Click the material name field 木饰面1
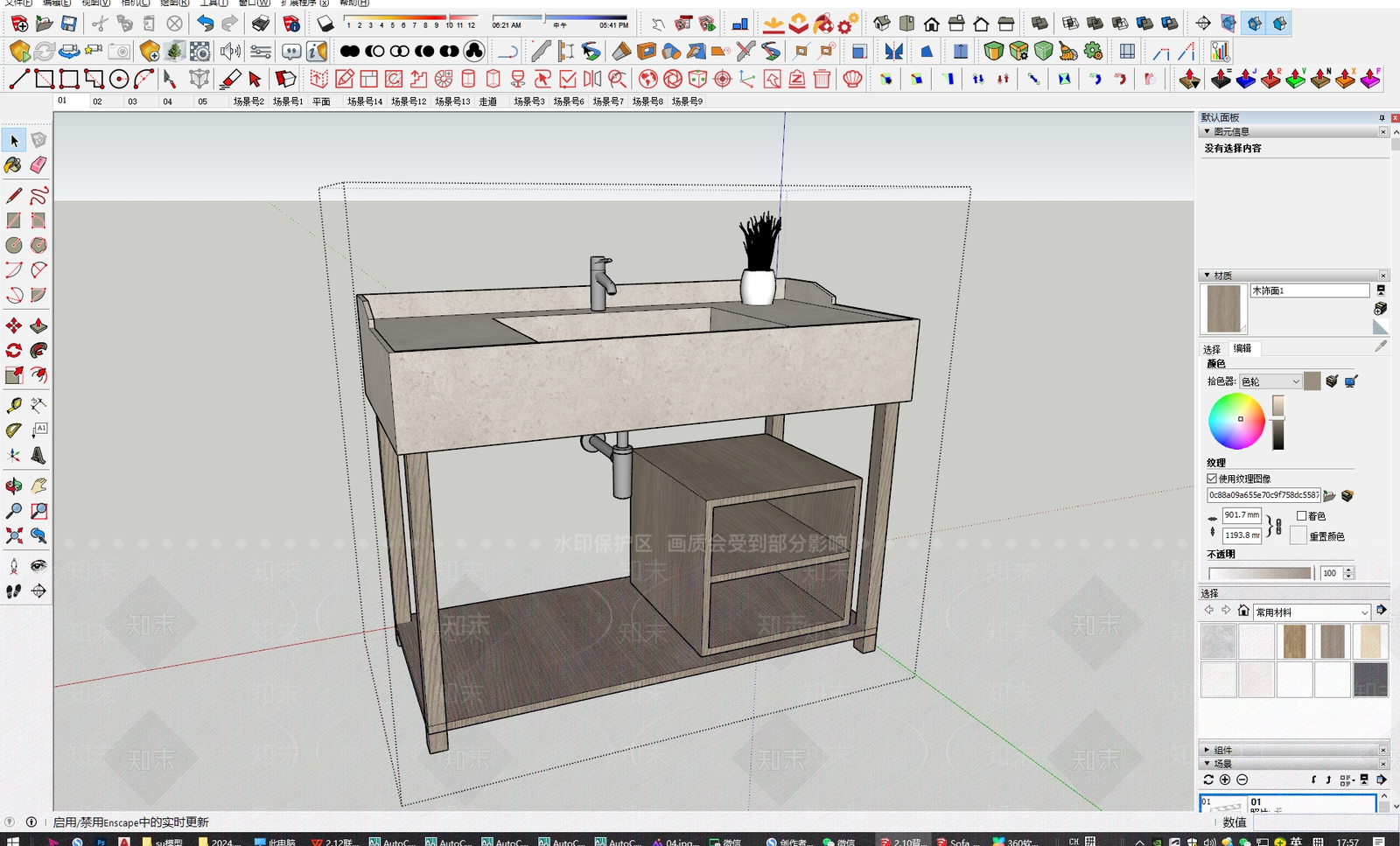The image size is (1400, 846). [1310, 290]
